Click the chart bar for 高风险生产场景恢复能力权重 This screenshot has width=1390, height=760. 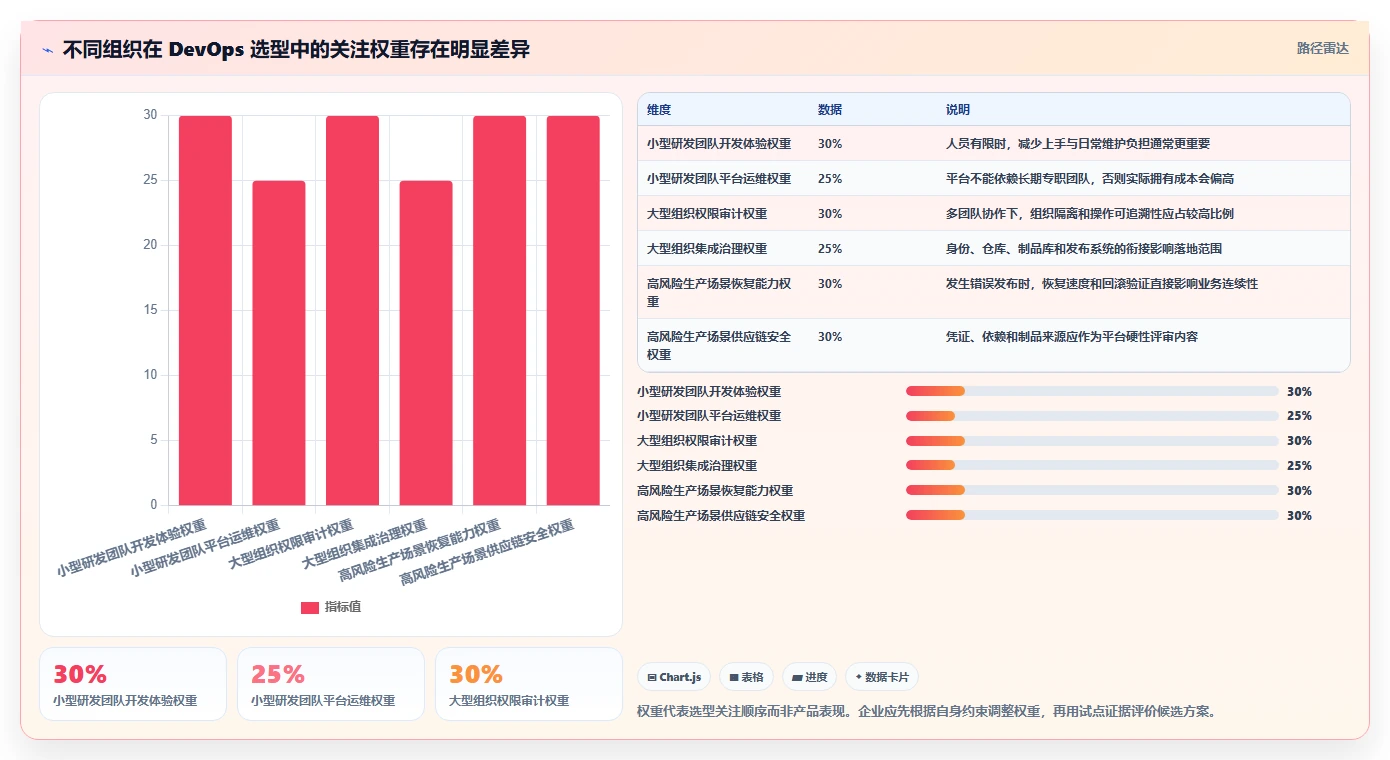499,310
